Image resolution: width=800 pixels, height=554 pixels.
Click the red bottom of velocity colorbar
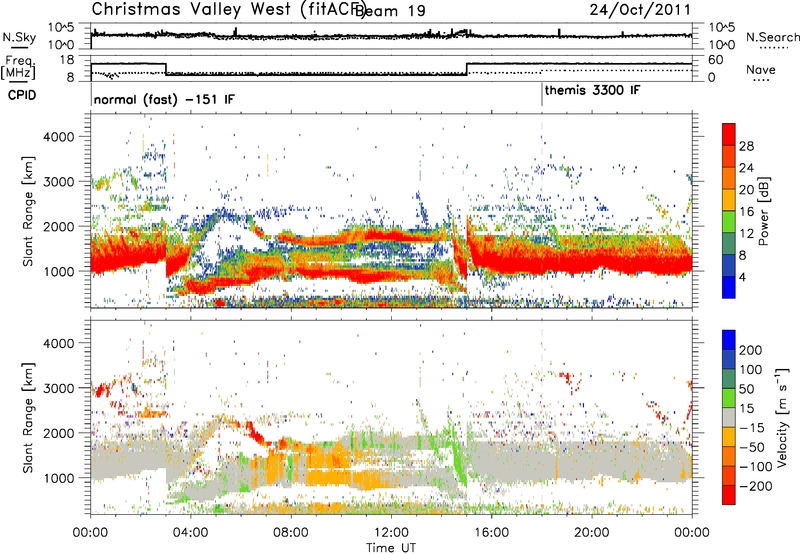729,495
